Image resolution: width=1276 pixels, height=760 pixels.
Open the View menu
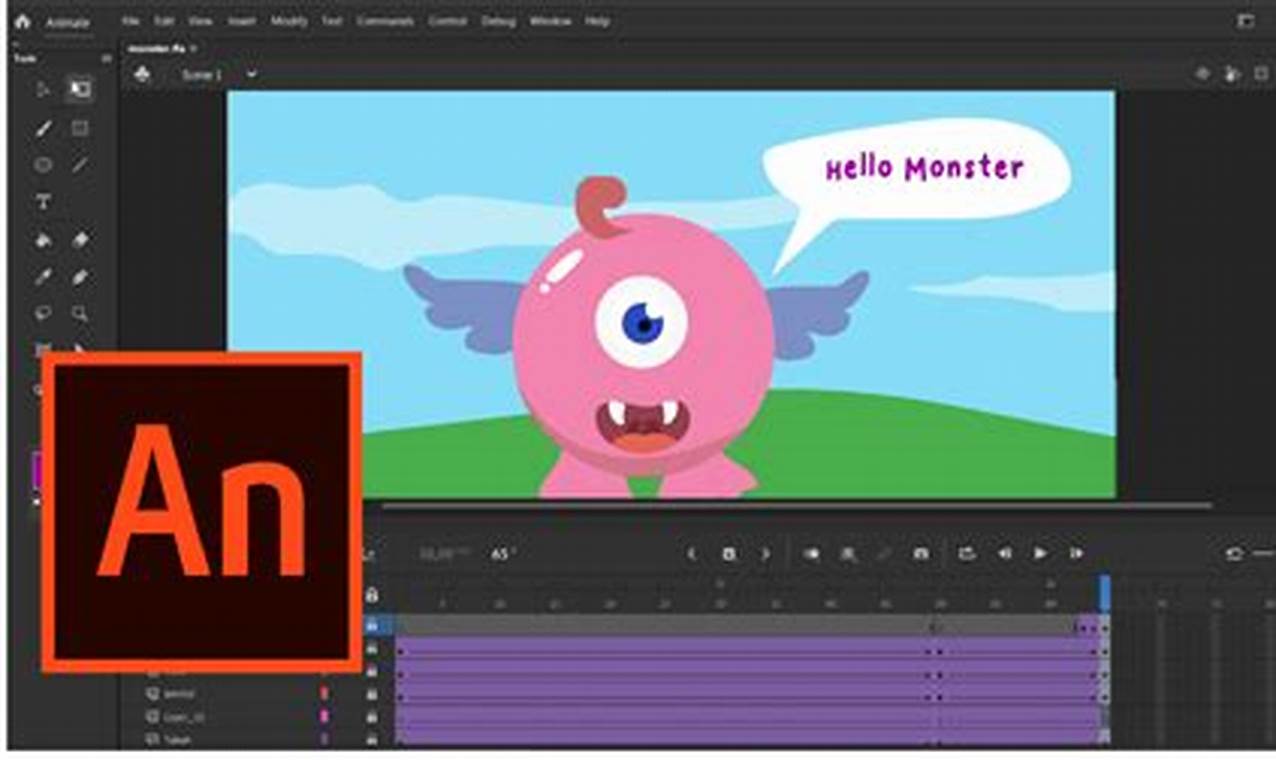(x=200, y=21)
